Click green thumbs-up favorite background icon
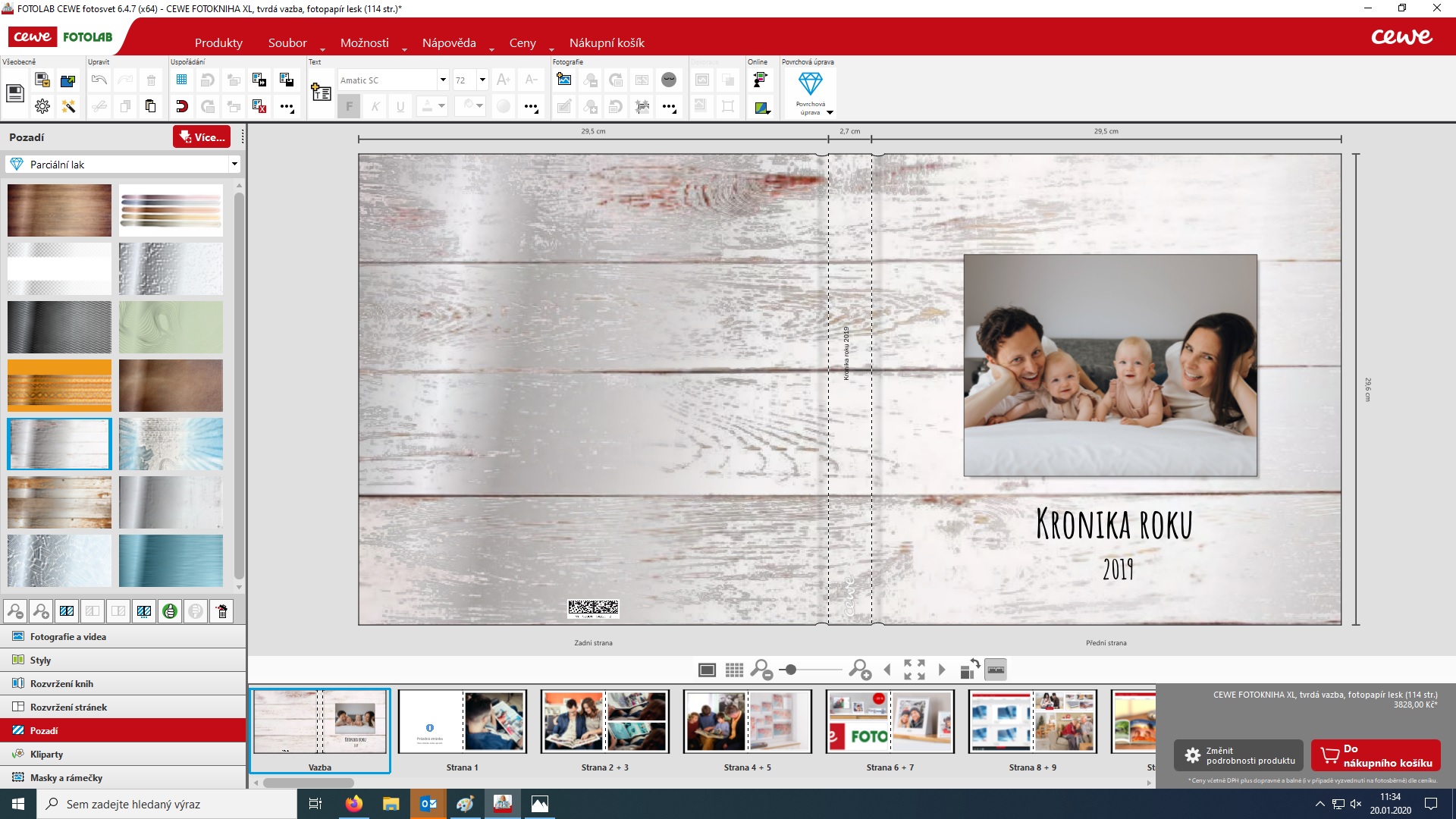1456x819 pixels. 170,611
